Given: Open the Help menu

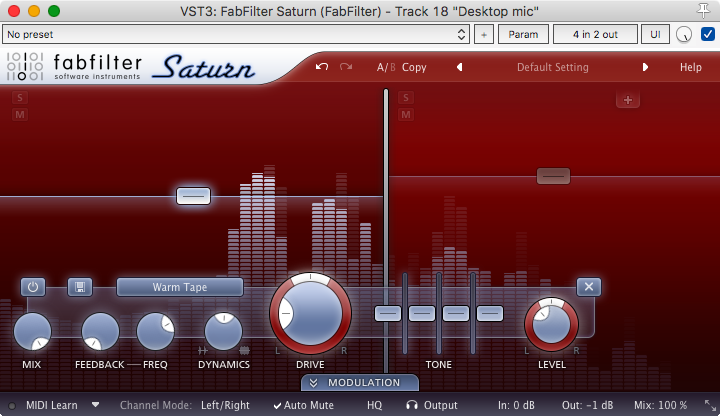Looking at the screenshot, I should [x=691, y=67].
